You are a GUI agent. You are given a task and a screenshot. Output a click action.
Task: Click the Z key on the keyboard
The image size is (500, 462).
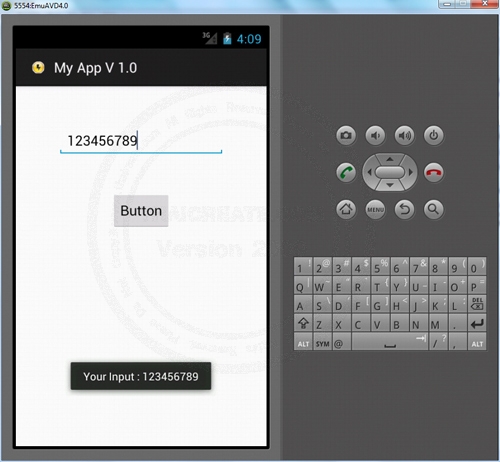coord(322,323)
